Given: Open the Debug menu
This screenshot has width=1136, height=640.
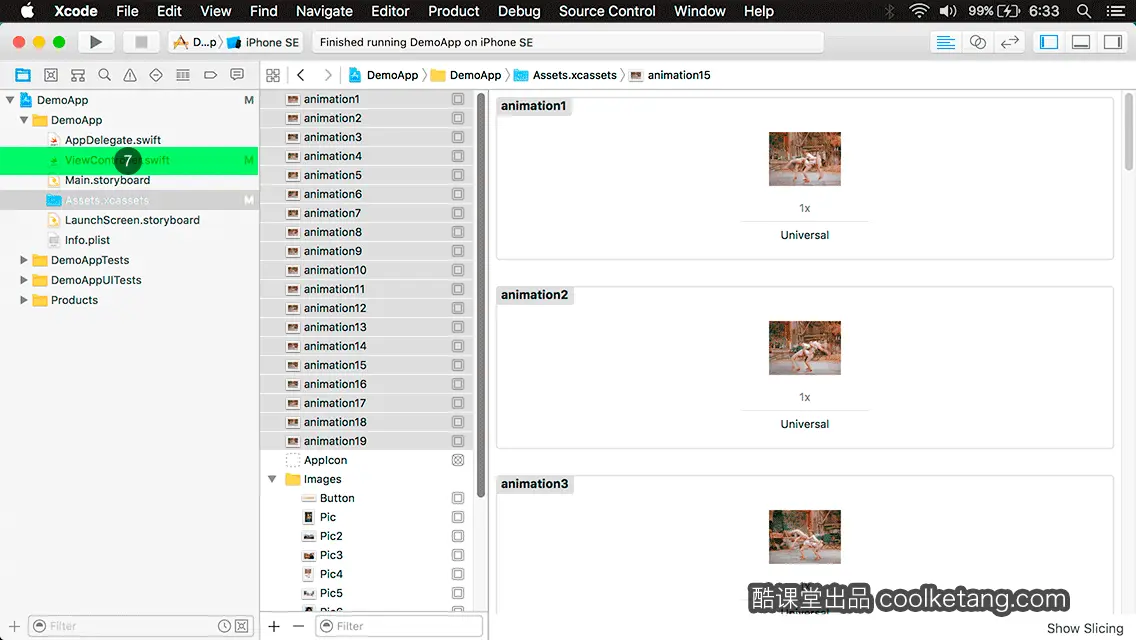Looking at the screenshot, I should (x=519, y=11).
